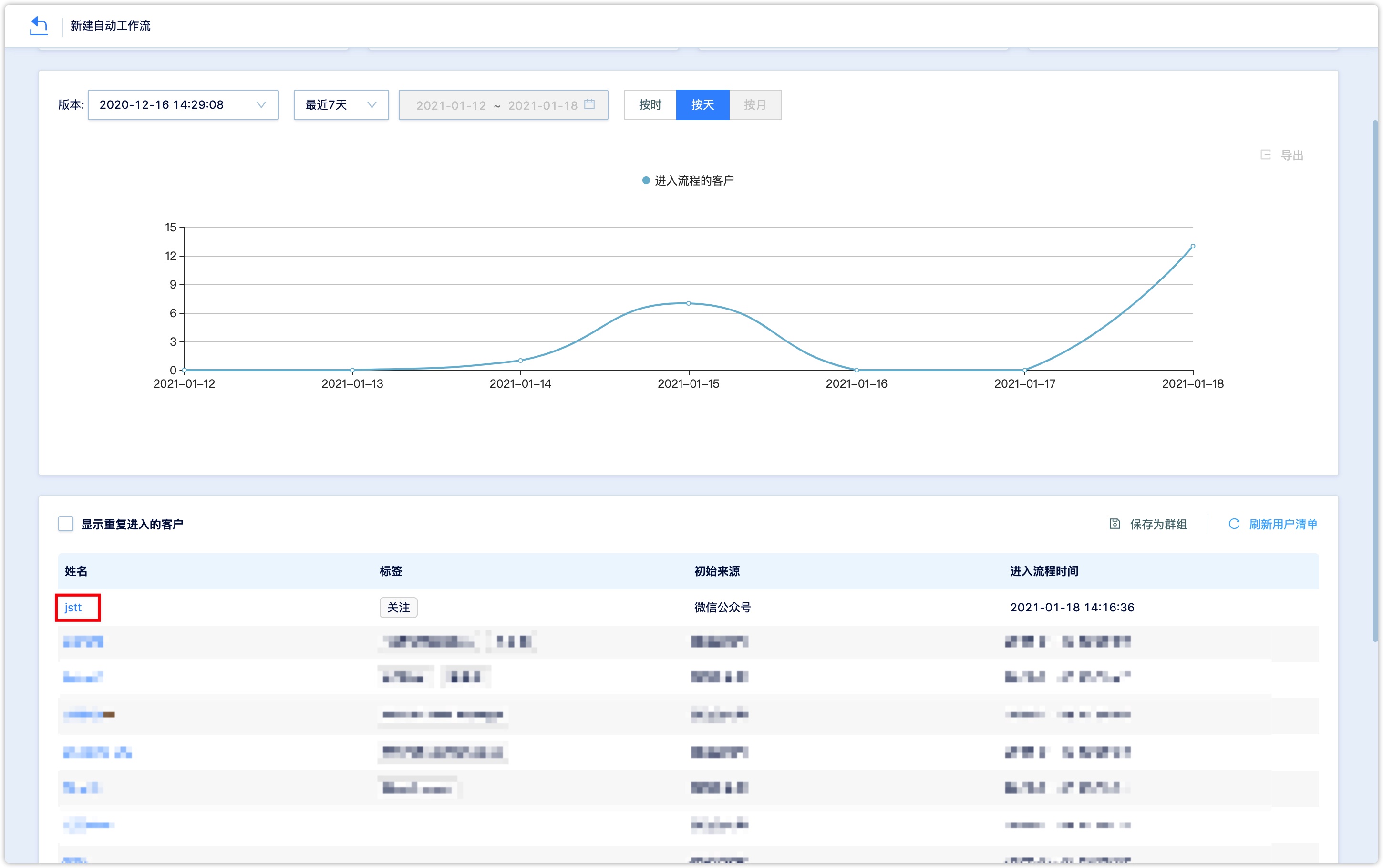Click the 2021-01-18 data point on chart
The image size is (1383, 868).
(1192, 246)
